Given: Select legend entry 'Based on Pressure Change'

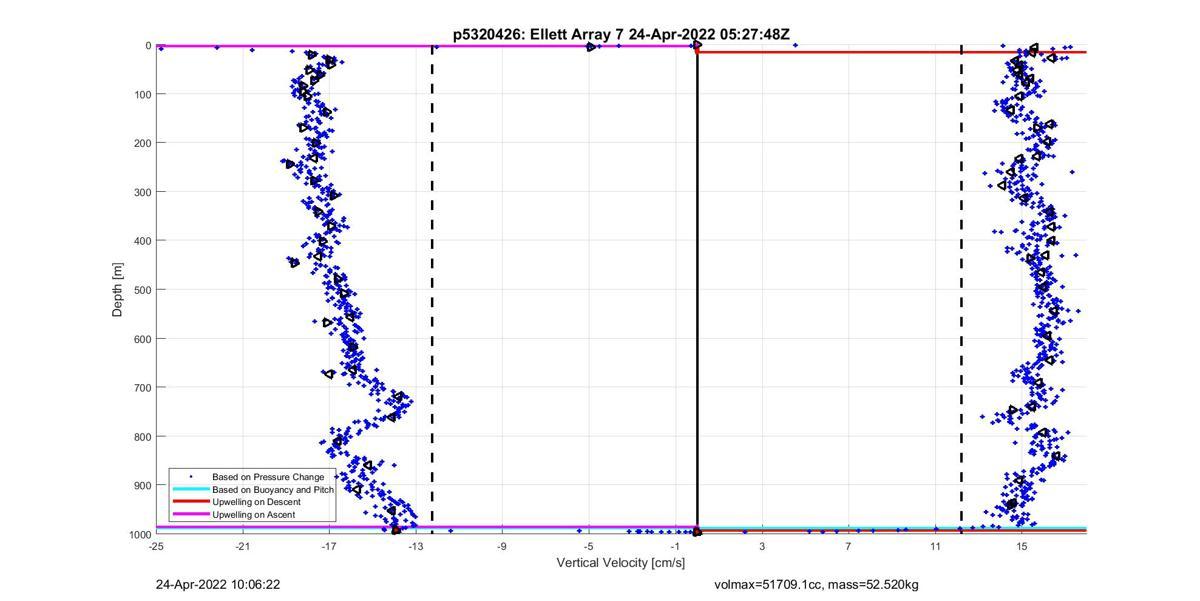Looking at the screenshot, I should click(x=268, y=477).
